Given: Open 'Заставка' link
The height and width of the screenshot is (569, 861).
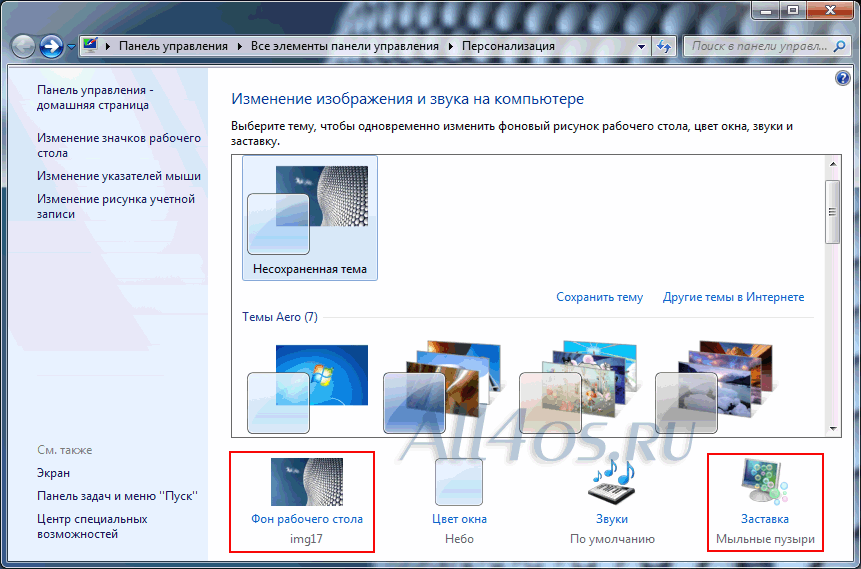Looking at the screenshot, I should (x=765, y=519).
